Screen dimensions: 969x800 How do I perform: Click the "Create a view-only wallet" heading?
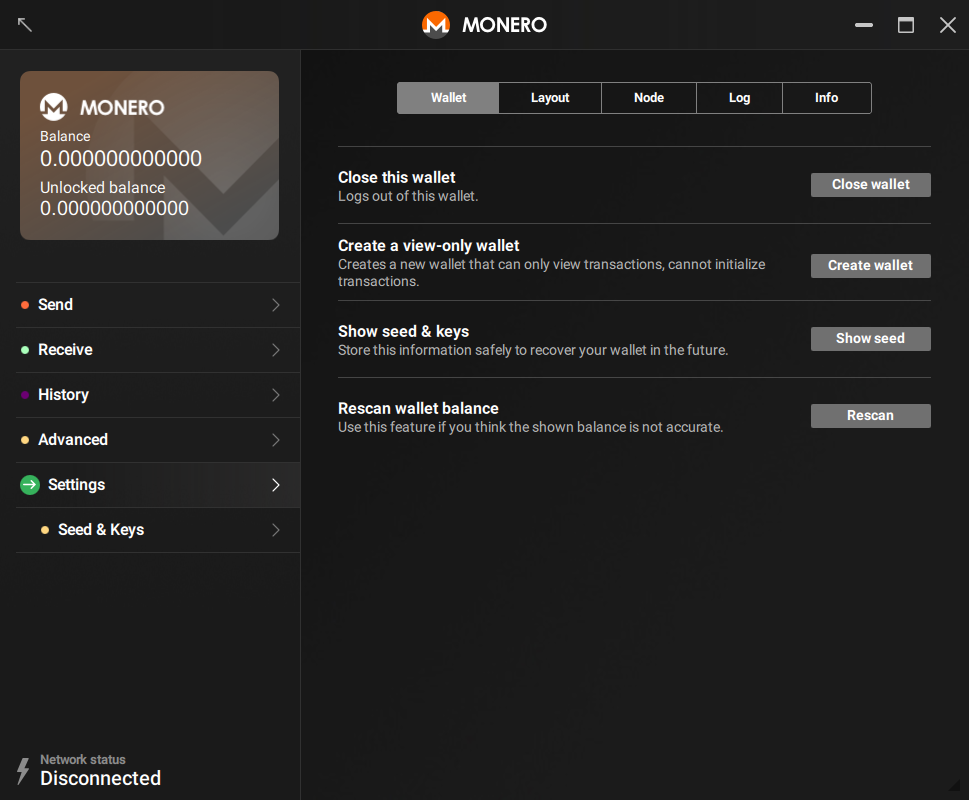[429, 246]
